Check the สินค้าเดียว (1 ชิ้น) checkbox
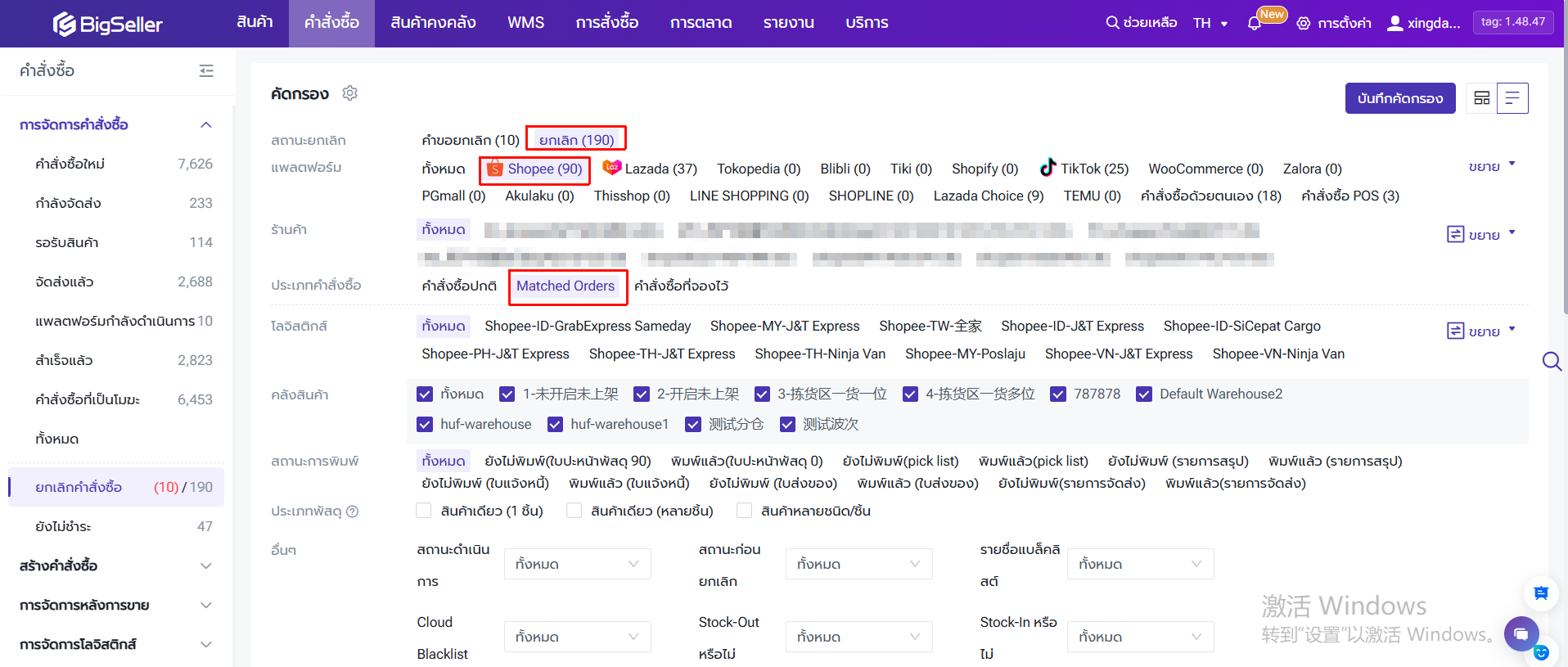The height and width of the screenshot is (667, 1568). tap(424, 511)
